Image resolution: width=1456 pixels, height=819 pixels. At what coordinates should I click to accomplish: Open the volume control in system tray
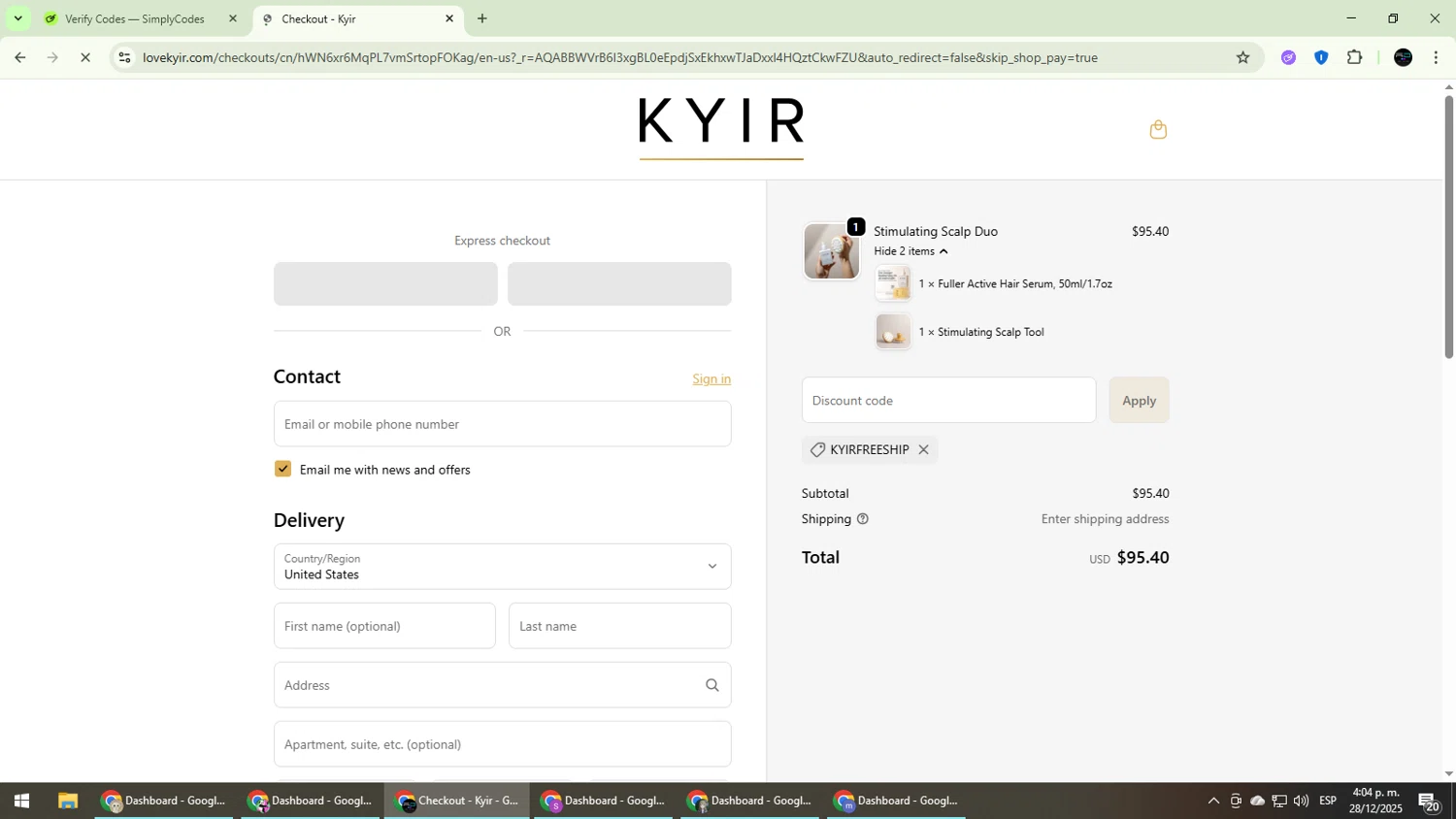point(1301,801)
